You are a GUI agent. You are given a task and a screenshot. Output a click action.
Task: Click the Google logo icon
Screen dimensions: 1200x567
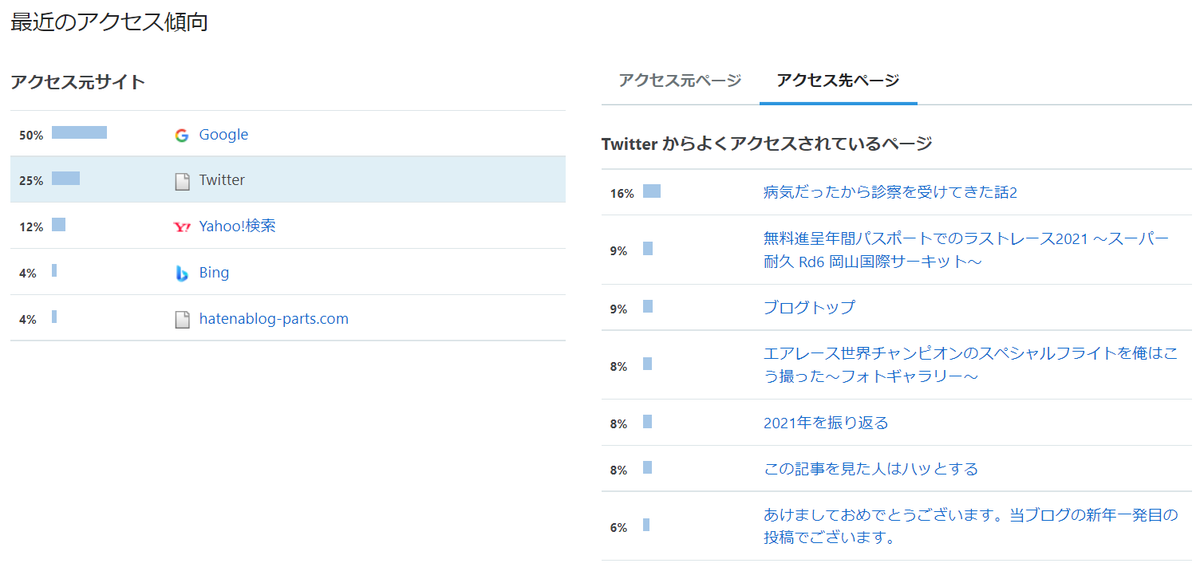click(181, 135)
